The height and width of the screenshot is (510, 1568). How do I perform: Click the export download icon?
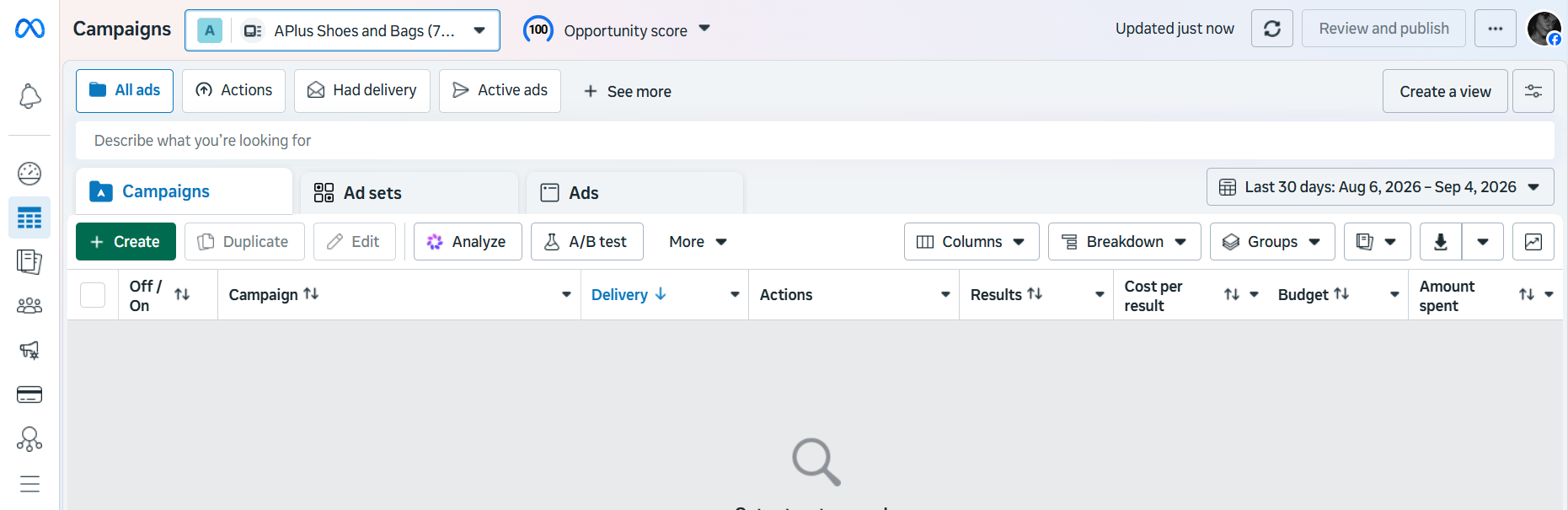coord(1440,242)
